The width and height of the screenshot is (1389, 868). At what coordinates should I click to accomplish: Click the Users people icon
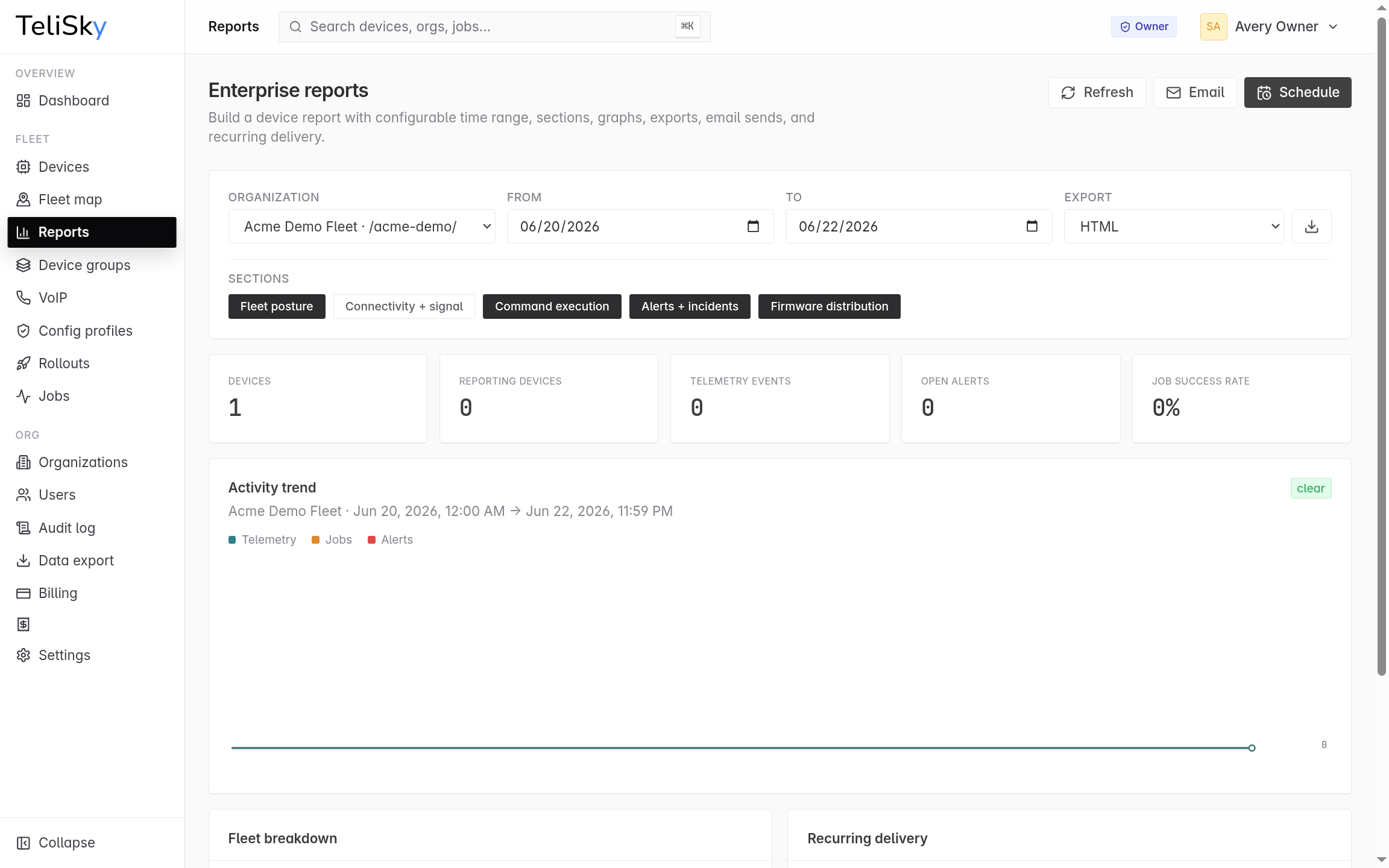pos(24,495)
